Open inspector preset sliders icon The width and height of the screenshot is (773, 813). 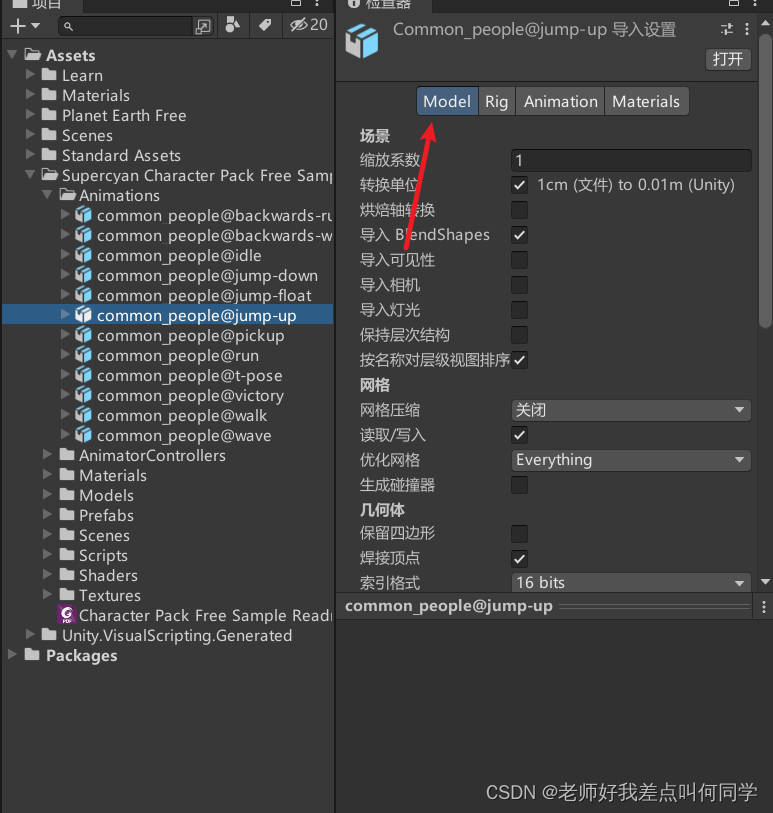pyautogui.click(x=727, y=29)
